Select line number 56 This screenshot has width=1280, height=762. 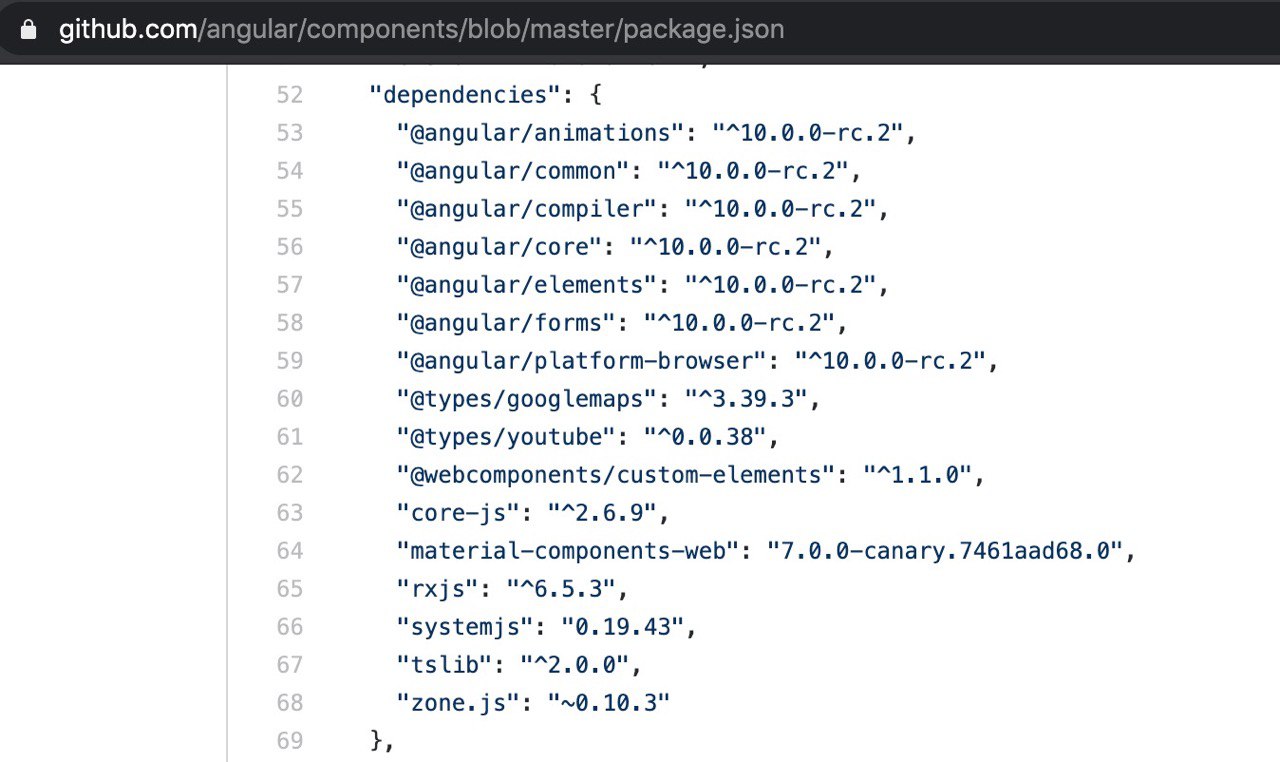coord(290,247)
